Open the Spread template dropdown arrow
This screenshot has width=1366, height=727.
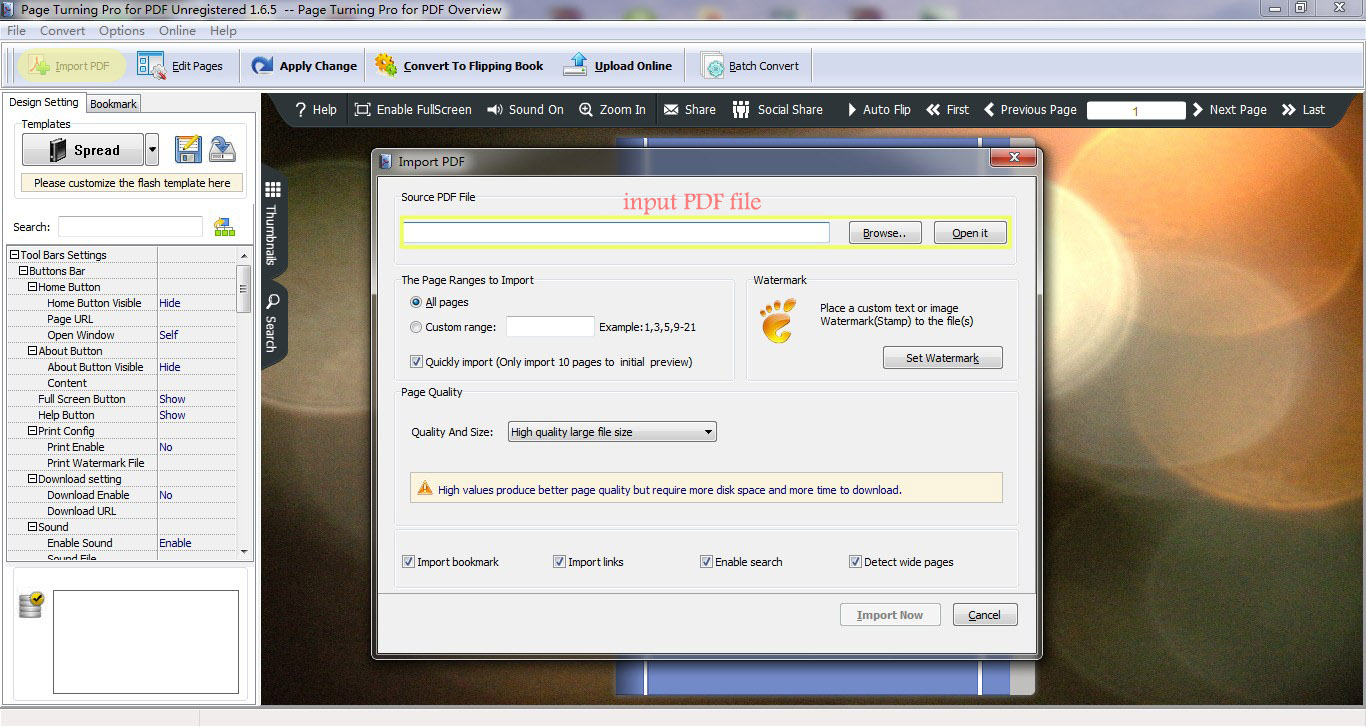click(x=152, y=151)
